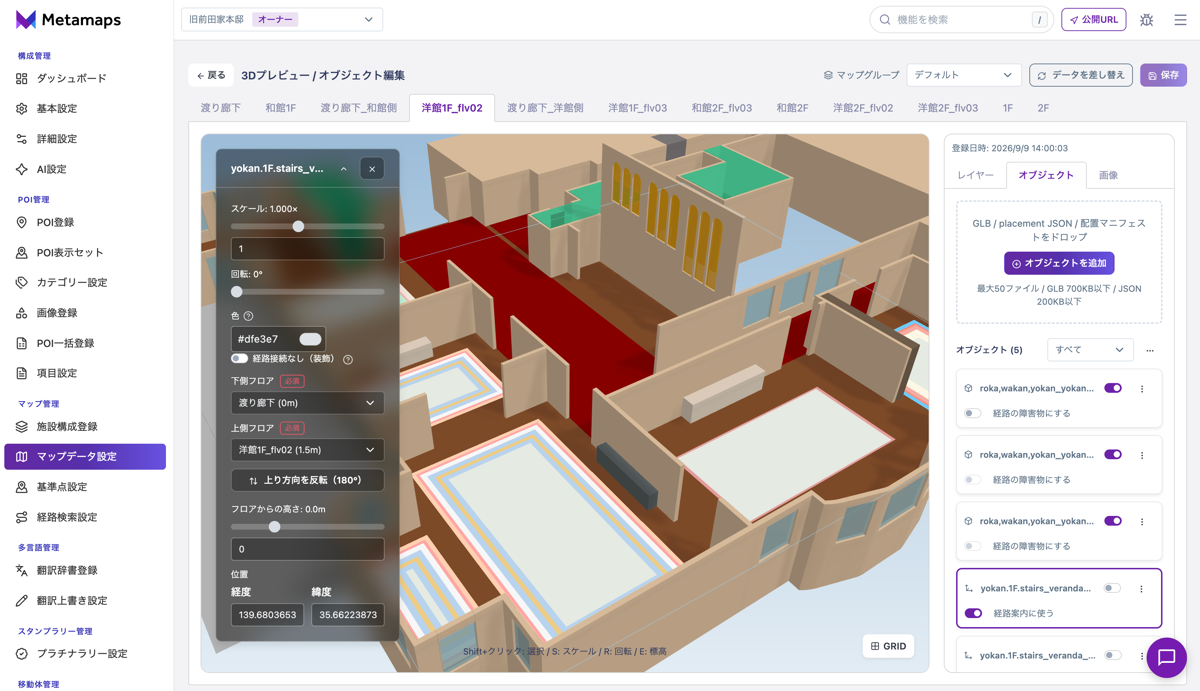
Task: Open the hamburger menu at top right
Action: click(1180, 20)
